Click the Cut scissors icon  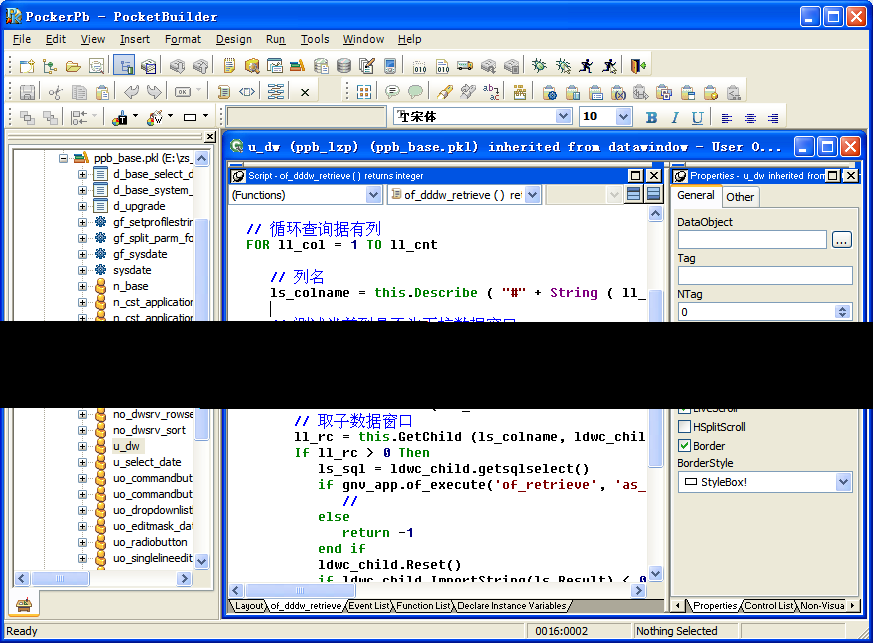tap(55, 92)
